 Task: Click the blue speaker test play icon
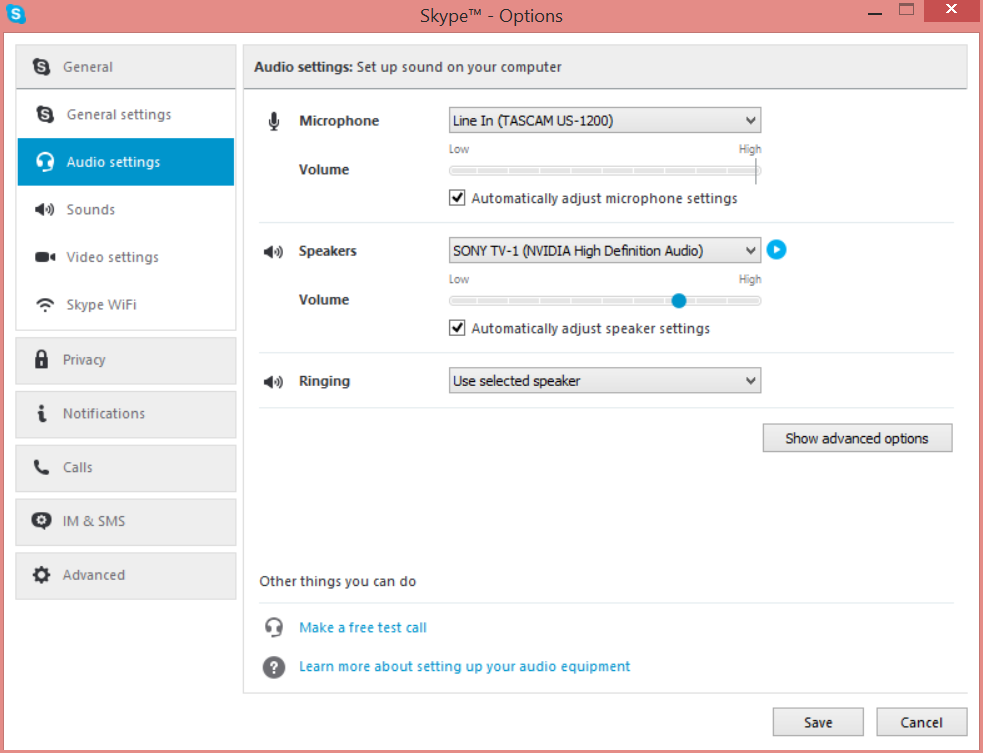[776, 250]
